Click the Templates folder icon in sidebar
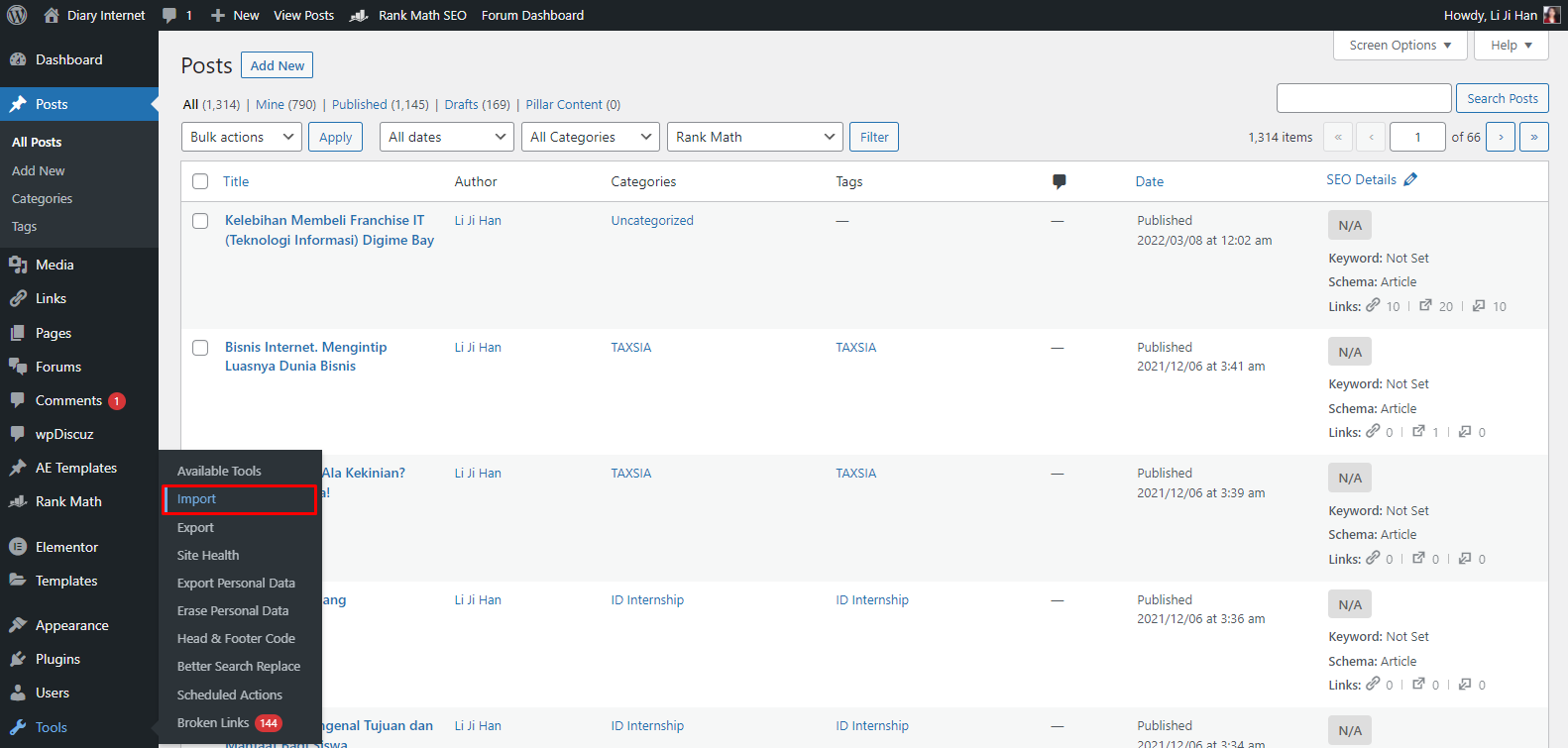This screenshot has width=1568, height=748. point(18,581)
